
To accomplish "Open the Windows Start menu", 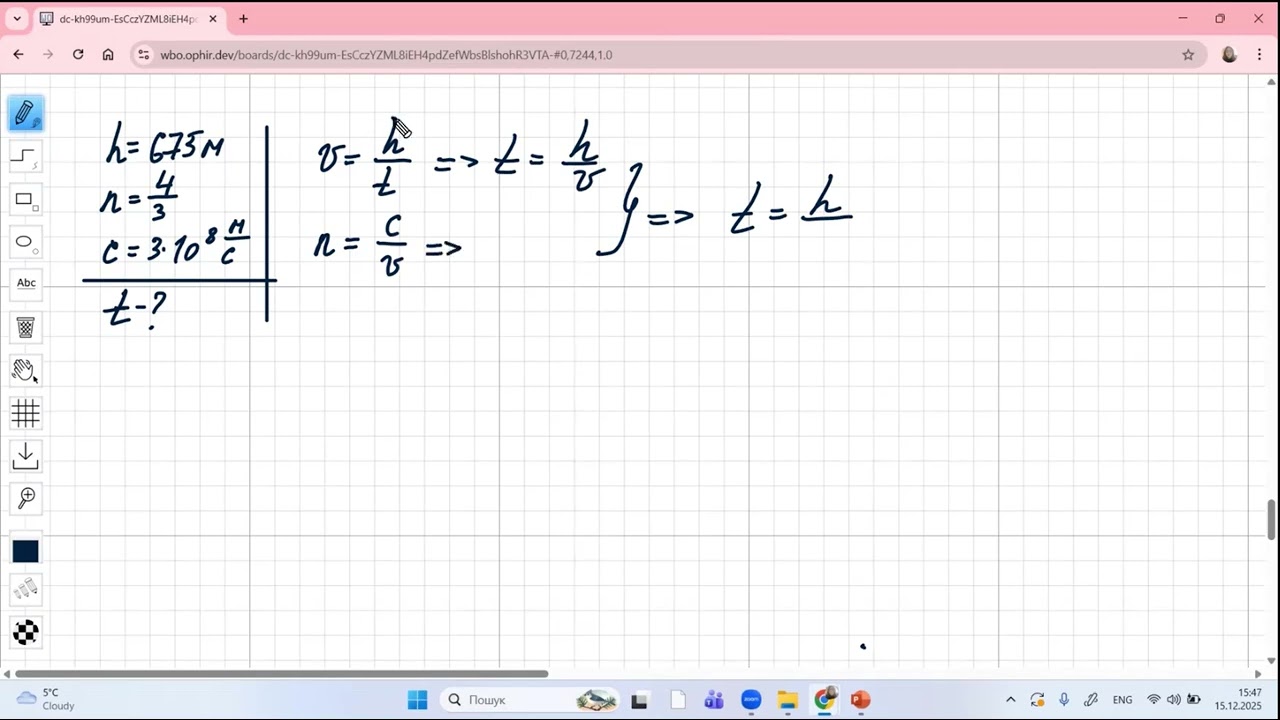I will [417, 700].
